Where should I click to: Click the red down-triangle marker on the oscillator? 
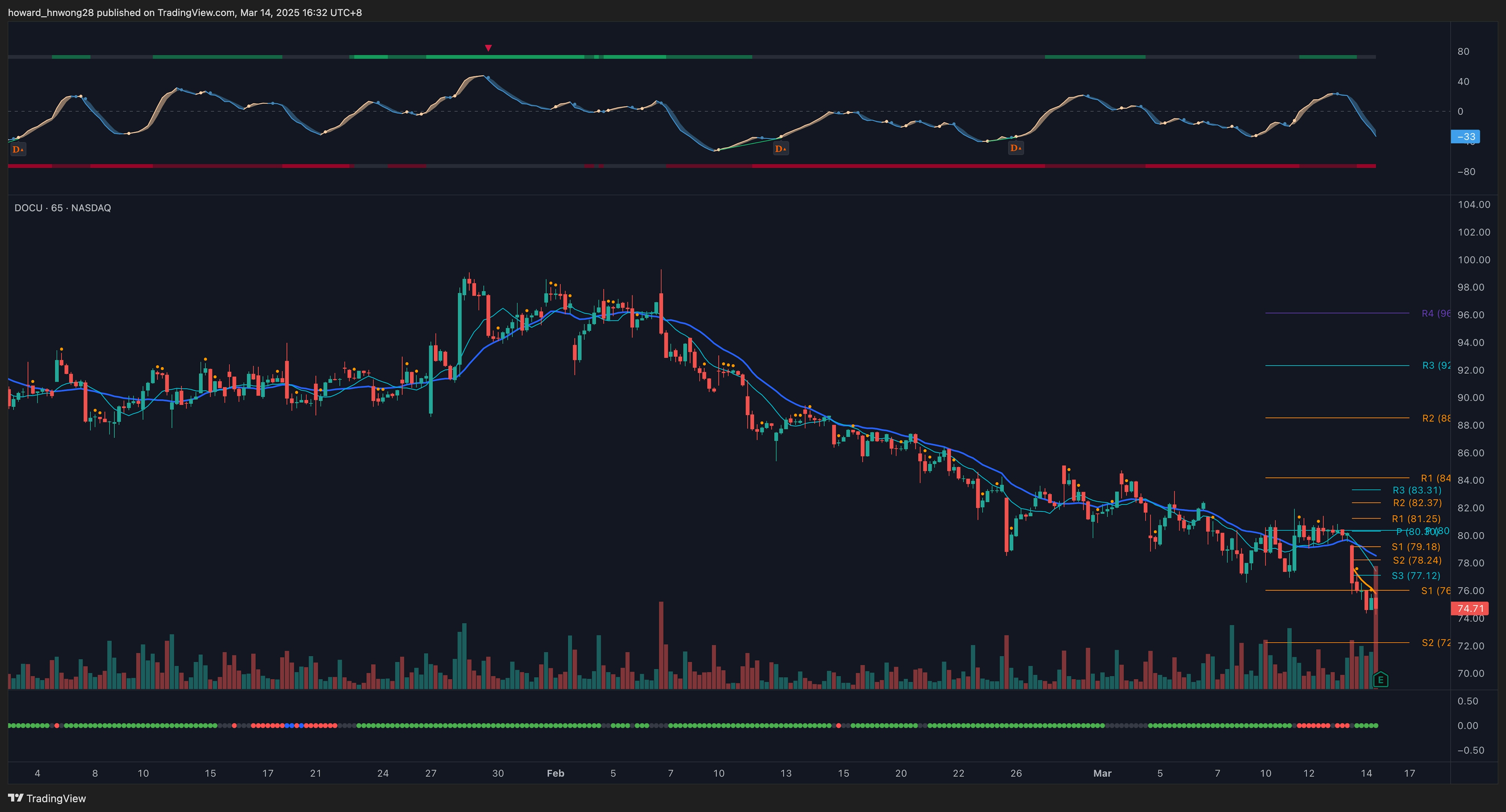(488, 48)
